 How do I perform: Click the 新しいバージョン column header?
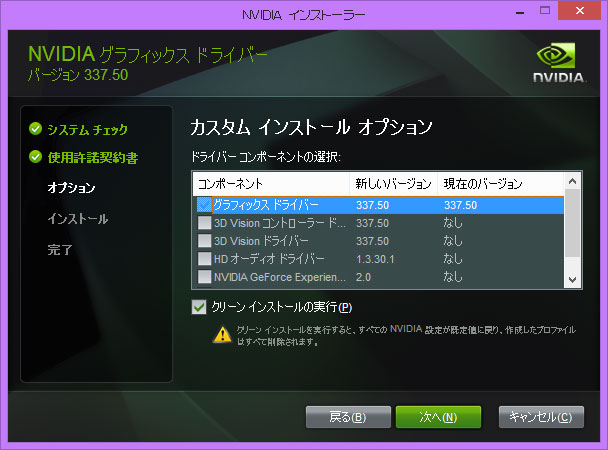pos(394,184)
